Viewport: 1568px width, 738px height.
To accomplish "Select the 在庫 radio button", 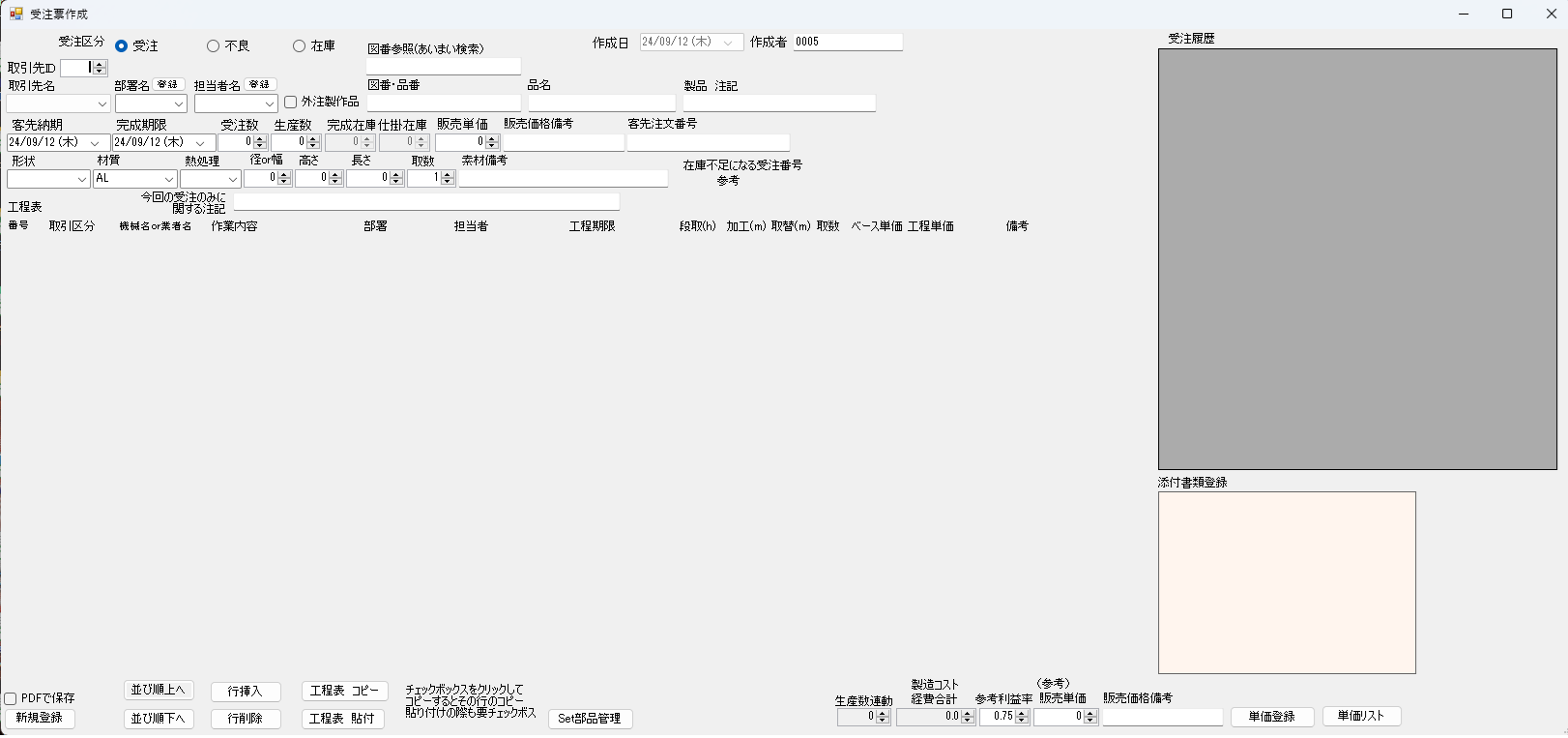I will (299, 45).
